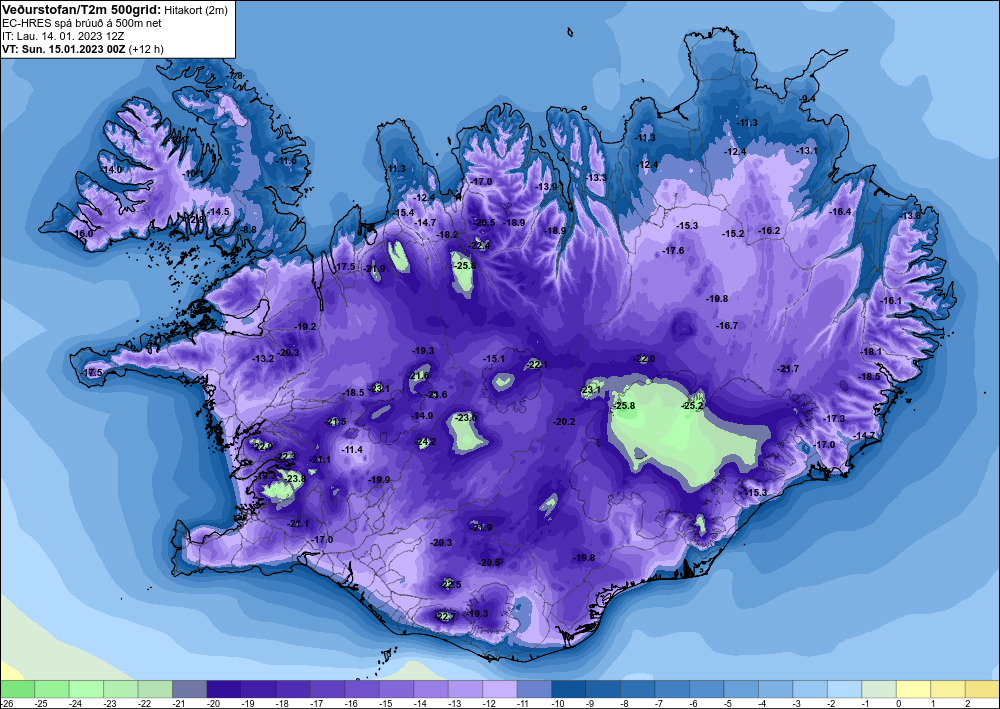Viewport: 1000px width, 709px height.
Task: Click the legend swatch between -17 and -16
Action: 327,689
